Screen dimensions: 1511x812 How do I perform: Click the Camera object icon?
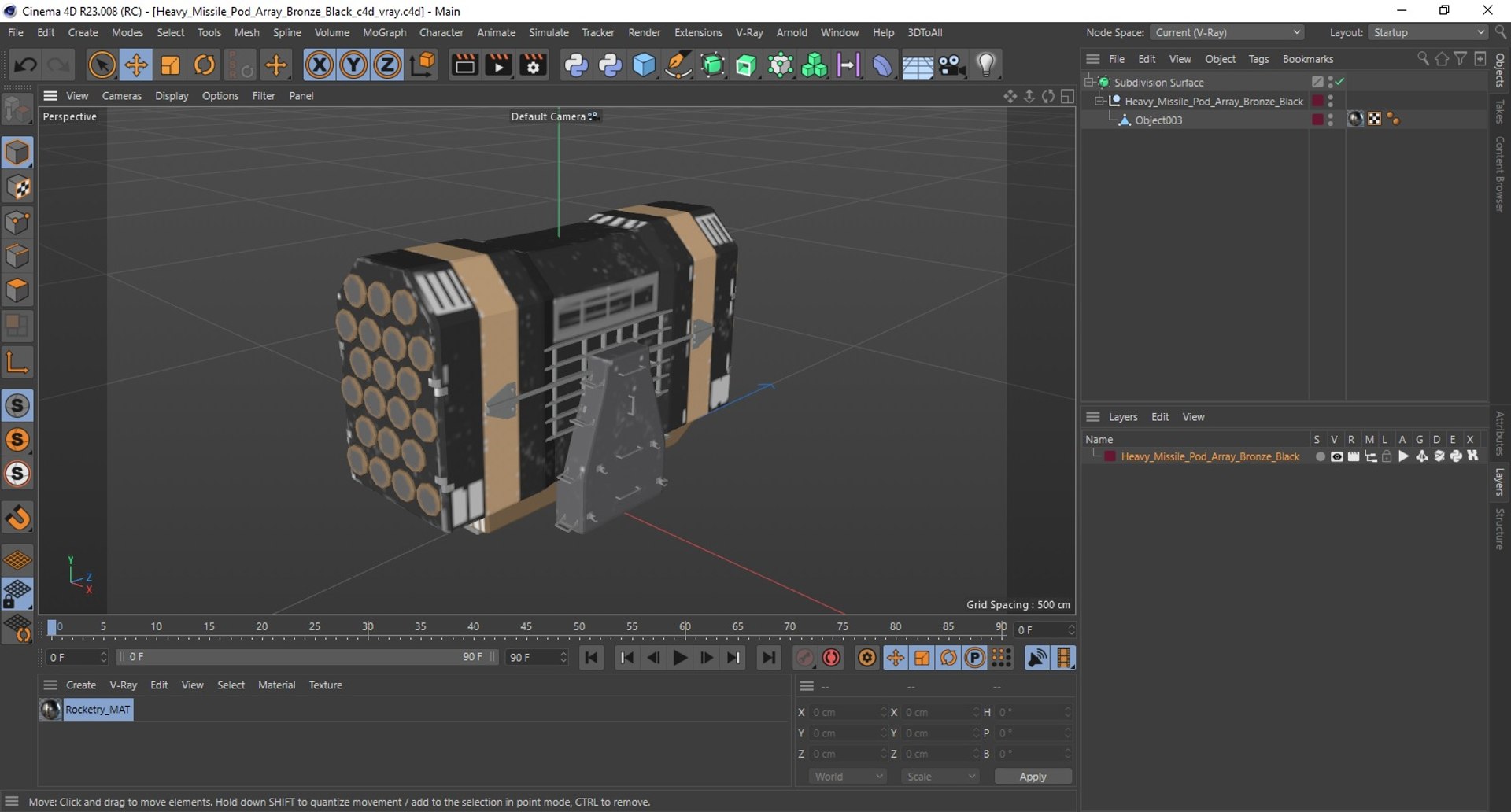point(951,65)
